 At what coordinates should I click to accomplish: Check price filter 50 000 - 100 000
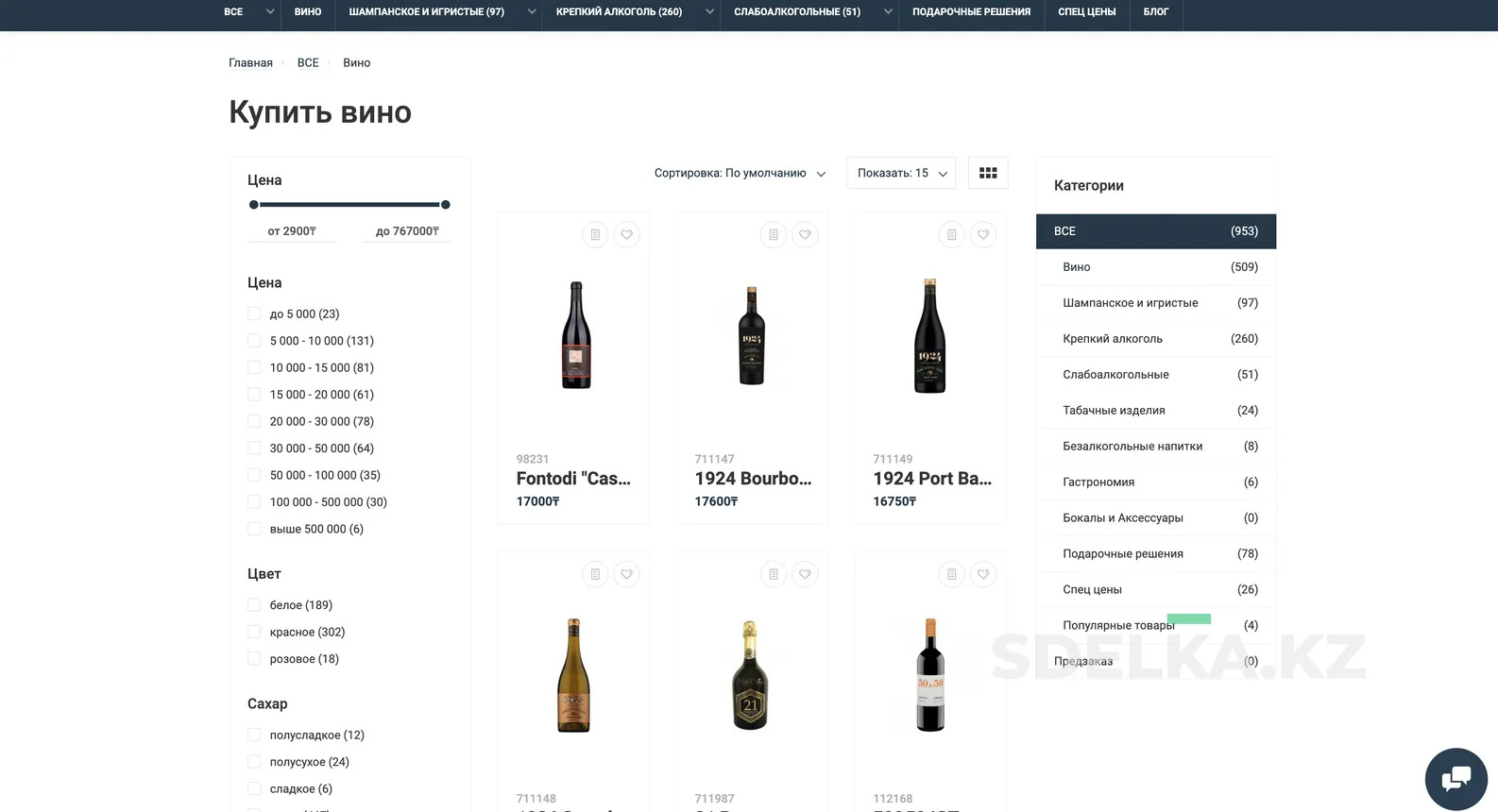coord(254,475)
